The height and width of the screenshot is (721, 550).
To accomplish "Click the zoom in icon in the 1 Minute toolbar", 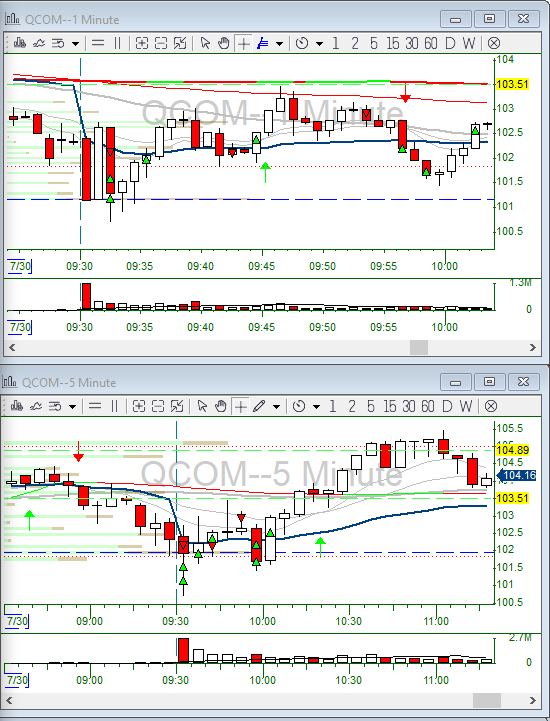I will pyautogui.click(x=142, y=43).
